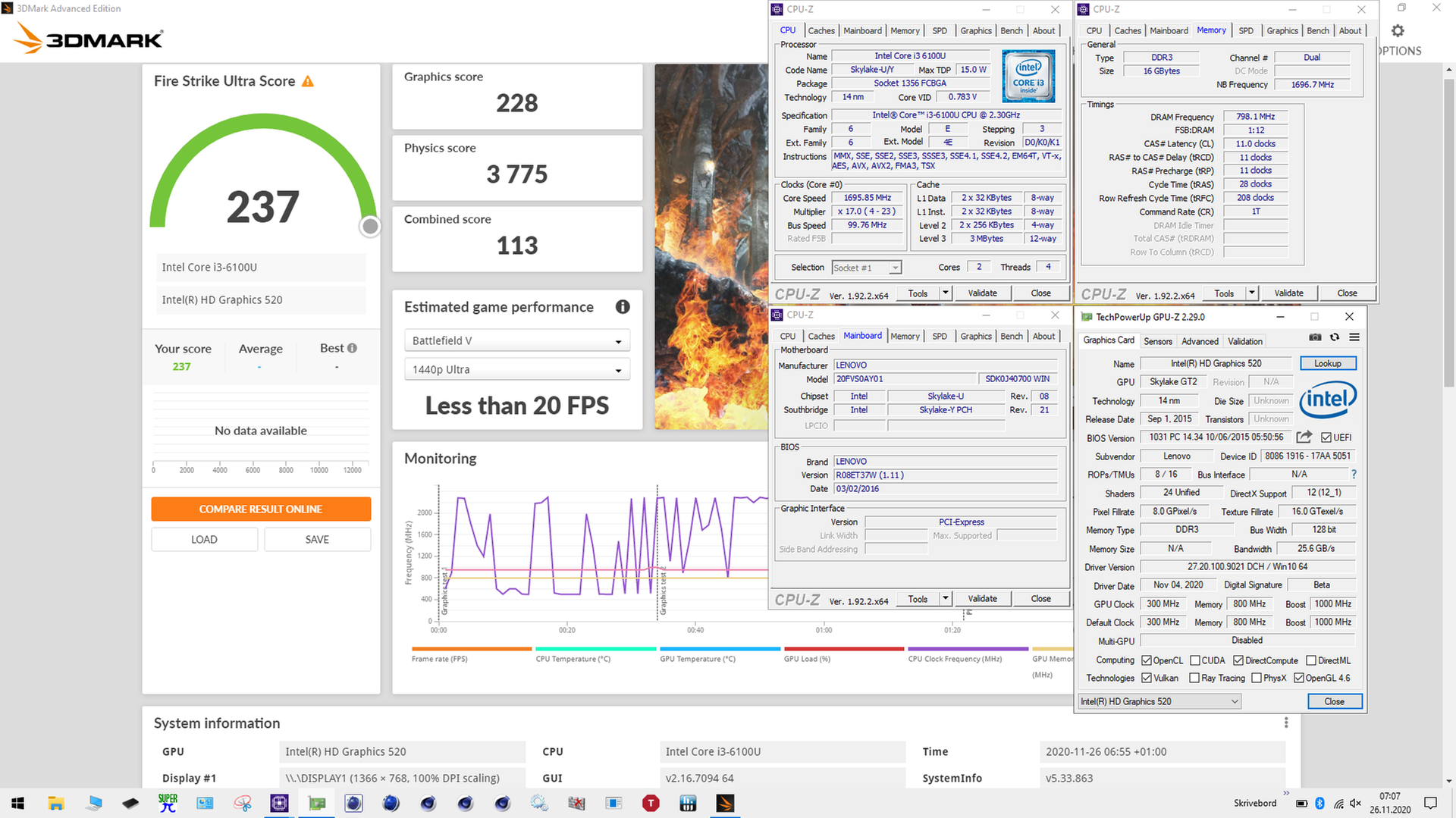This screenshot has width=1456, height=818.
Task: Click the Bus Interface question mark in GPU-Z
Action: (1354, 475)
